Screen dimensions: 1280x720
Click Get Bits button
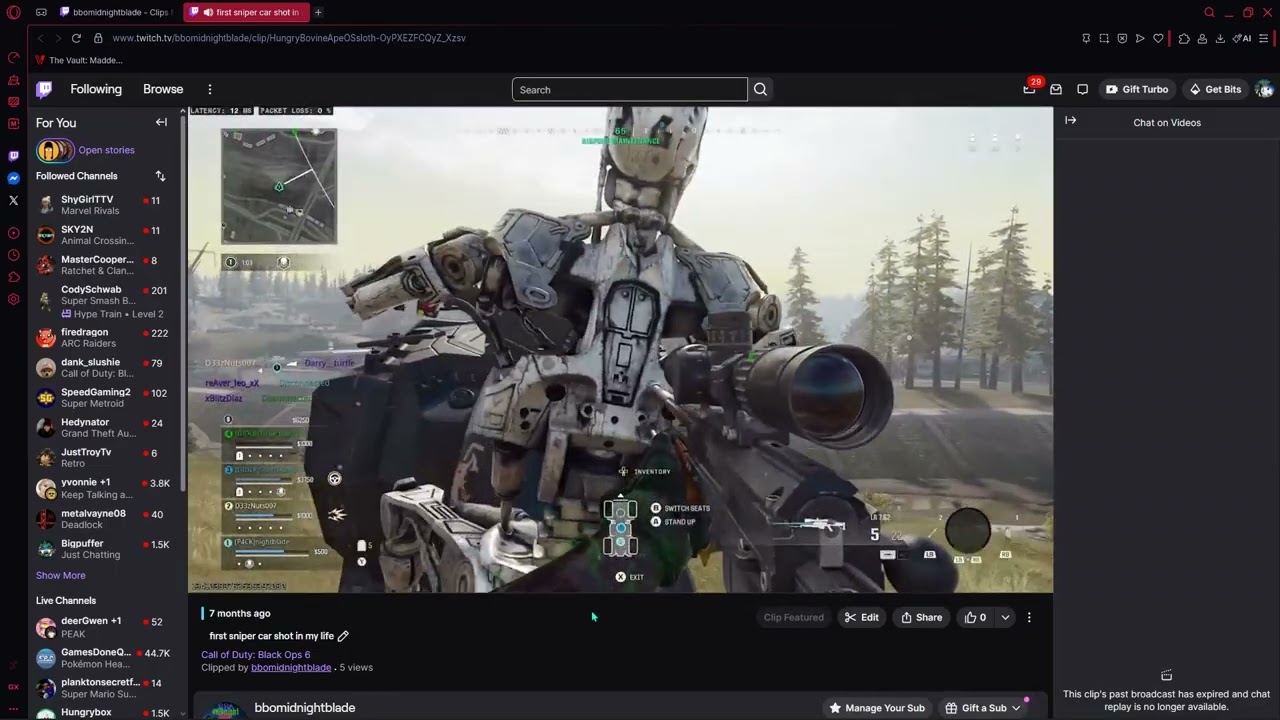click(1214, 89)
